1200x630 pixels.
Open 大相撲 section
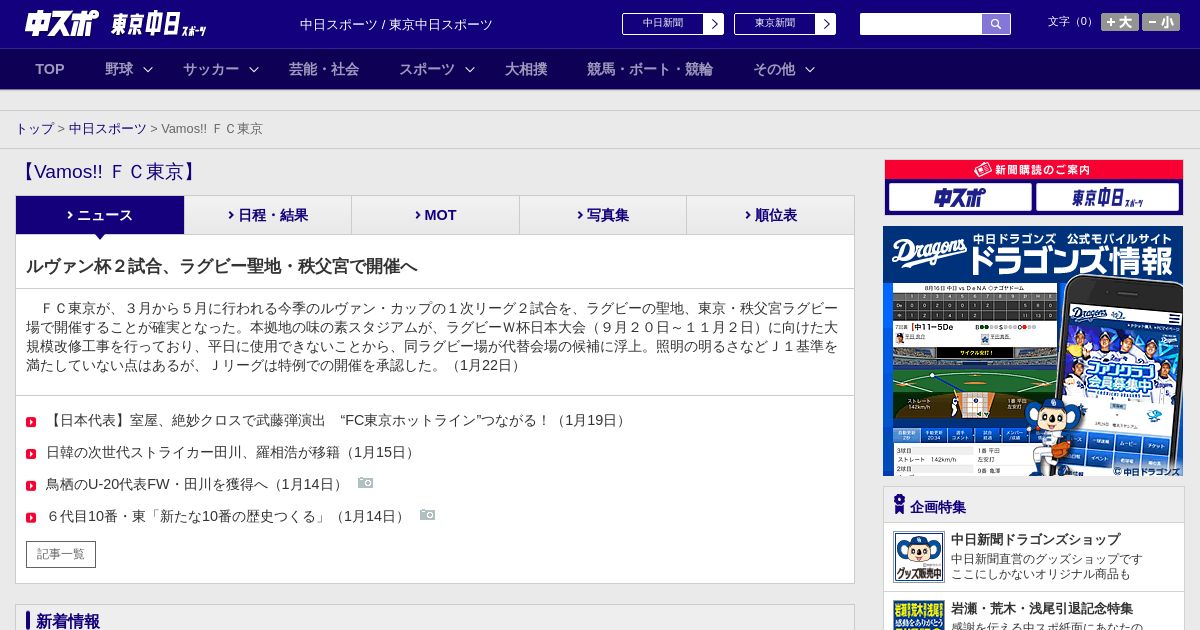[x=526, y=69]
